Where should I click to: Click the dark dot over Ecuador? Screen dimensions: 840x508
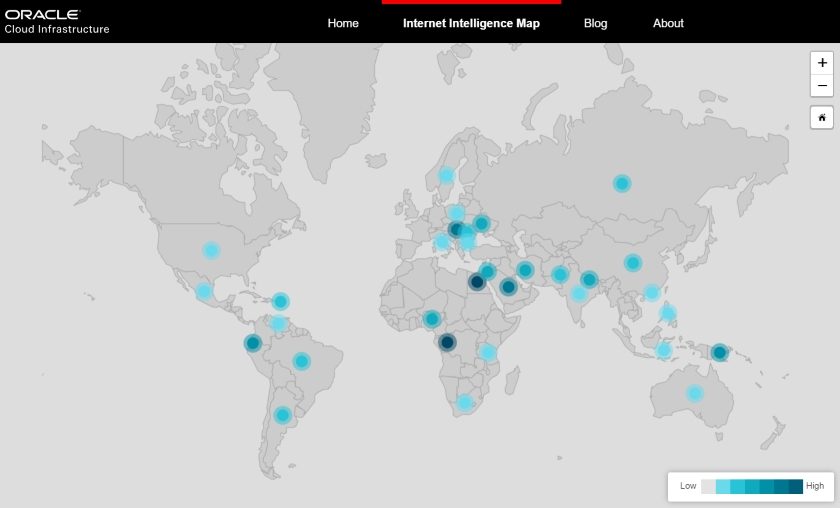(253, 342)
